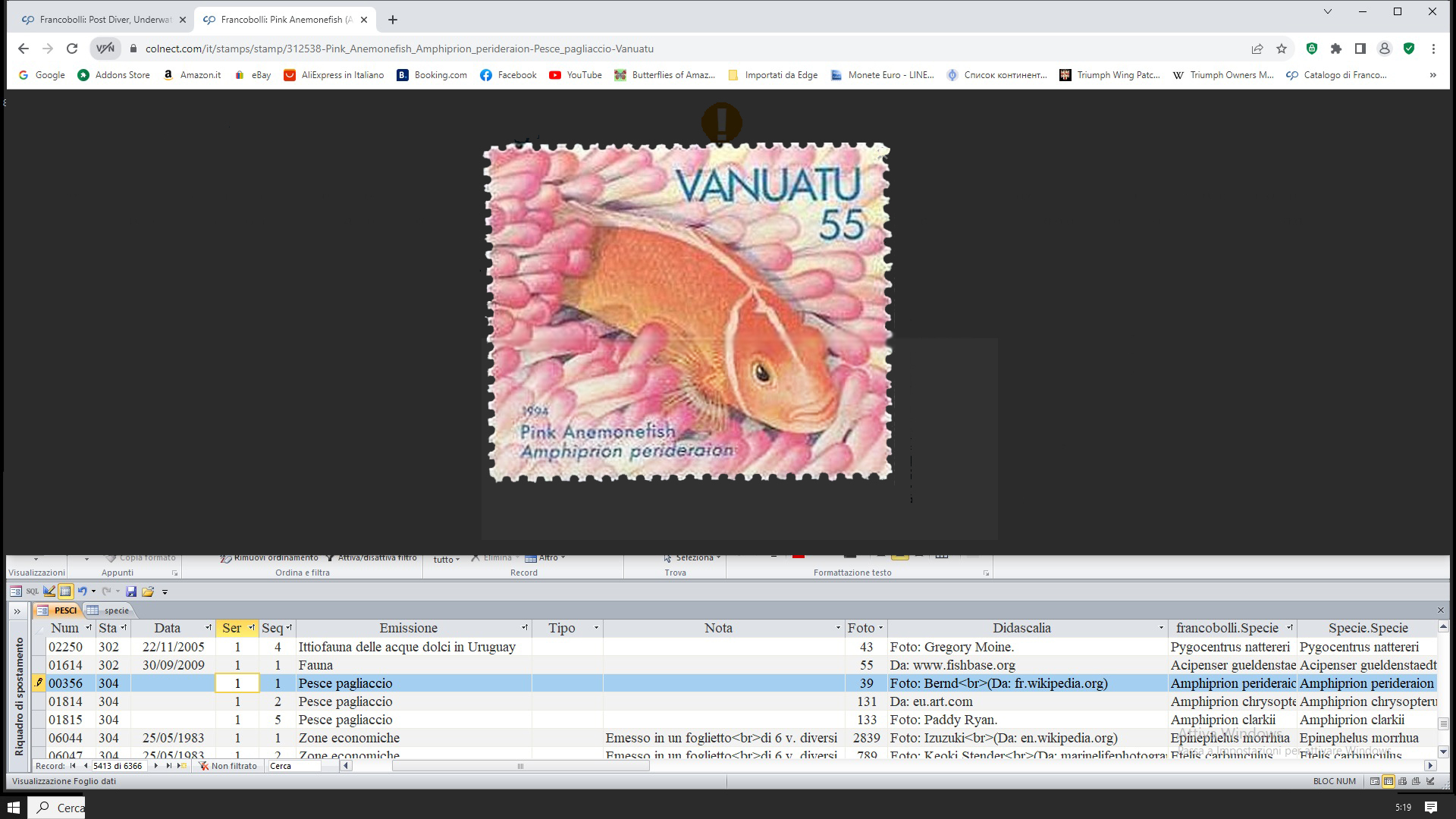Click SQL view icon in quick toolbar
The image size is (1456, 819).
[33, 591]
